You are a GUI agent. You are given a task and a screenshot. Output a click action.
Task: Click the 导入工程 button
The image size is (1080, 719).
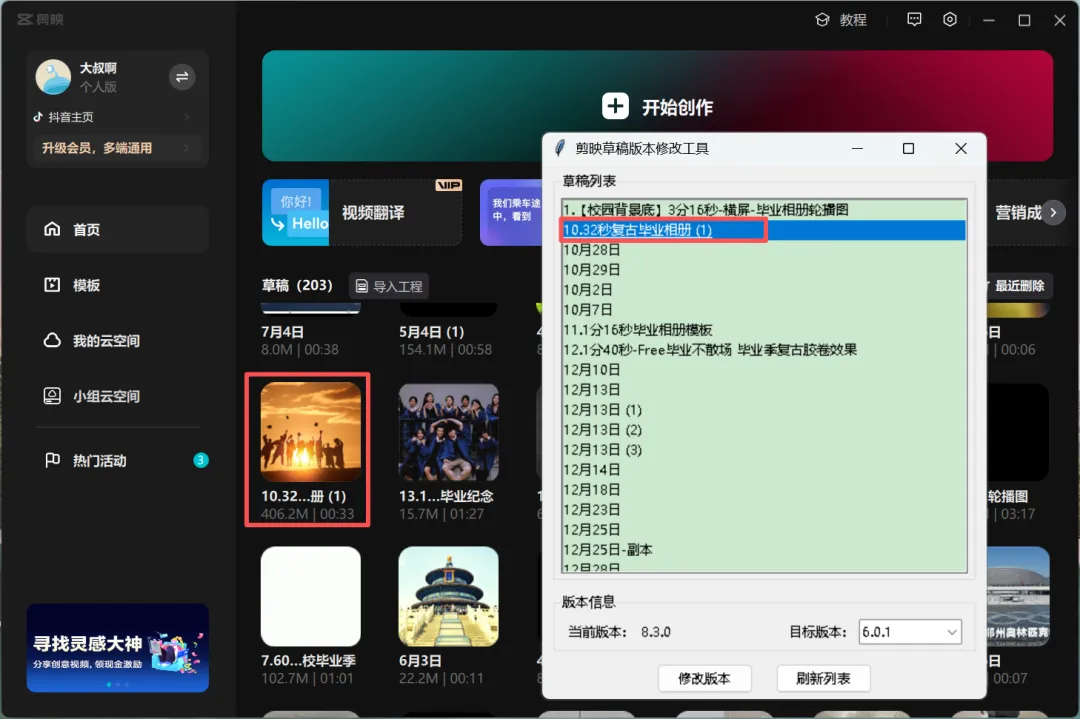point(390,286)
